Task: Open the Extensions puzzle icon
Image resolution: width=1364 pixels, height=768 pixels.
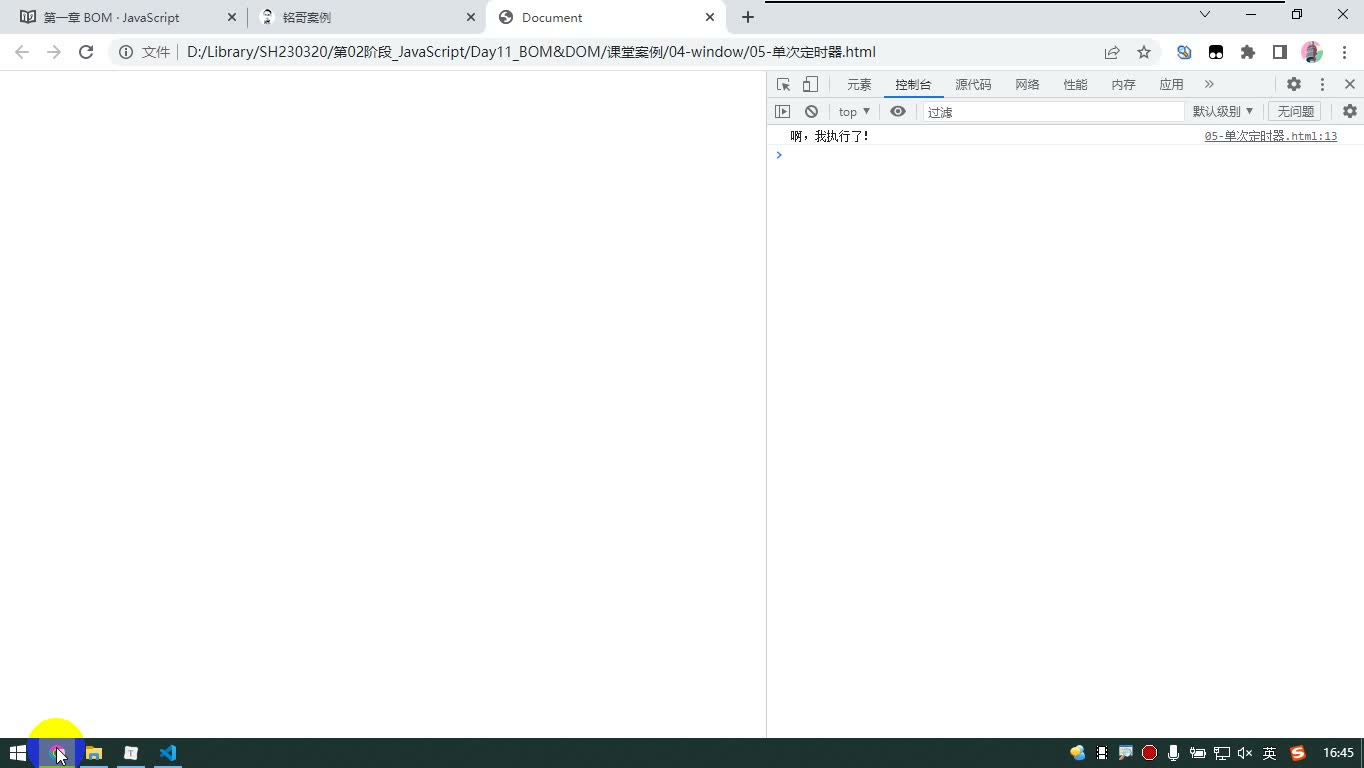Action: click(x=1248, y=52)
